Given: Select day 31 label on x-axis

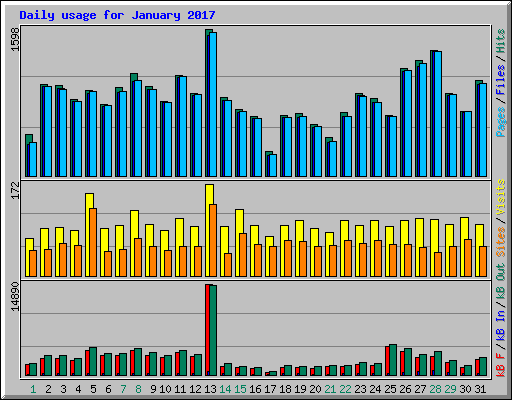Looking at the screenshot, I should pos(480,389).
